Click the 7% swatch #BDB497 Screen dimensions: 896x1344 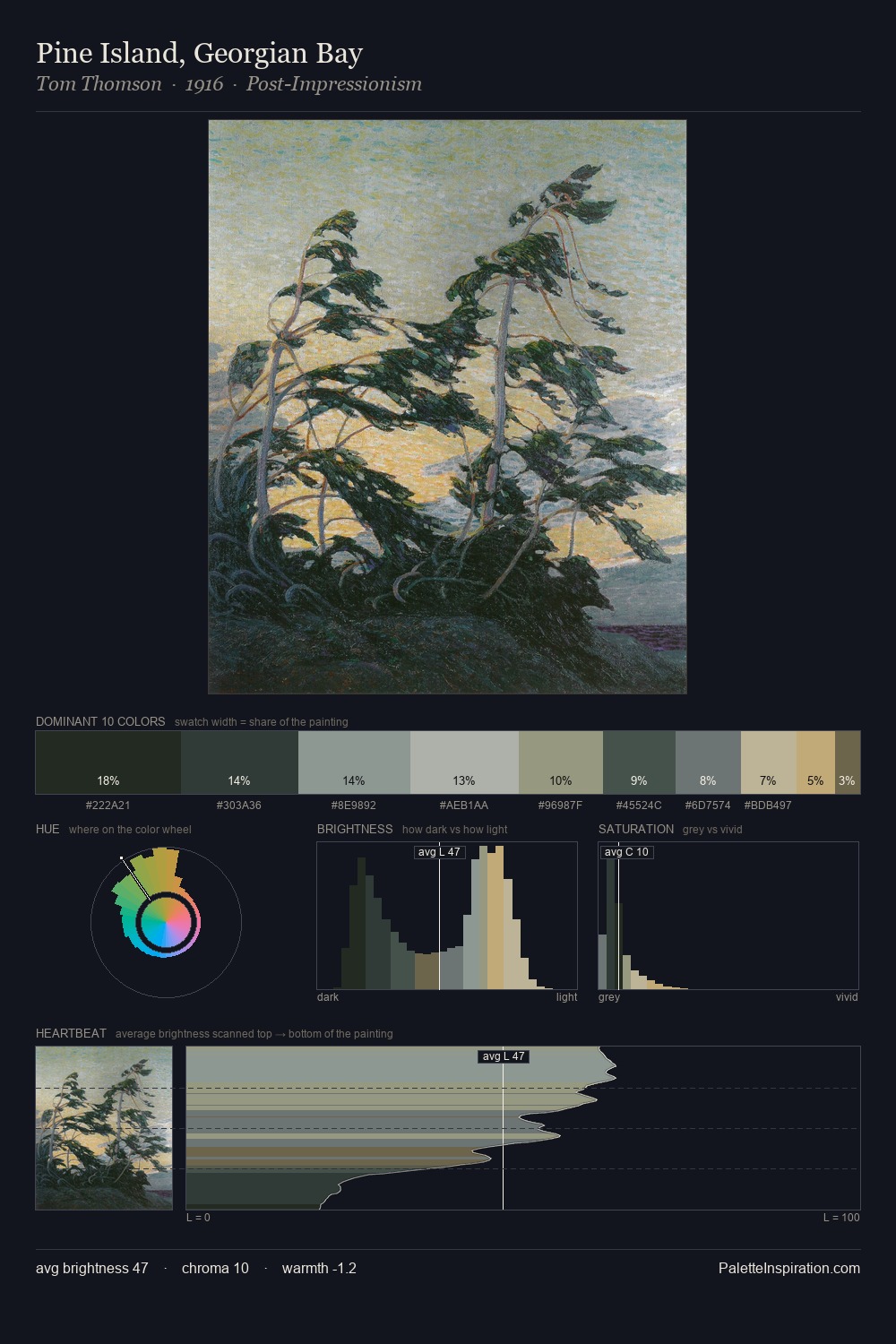769,762
